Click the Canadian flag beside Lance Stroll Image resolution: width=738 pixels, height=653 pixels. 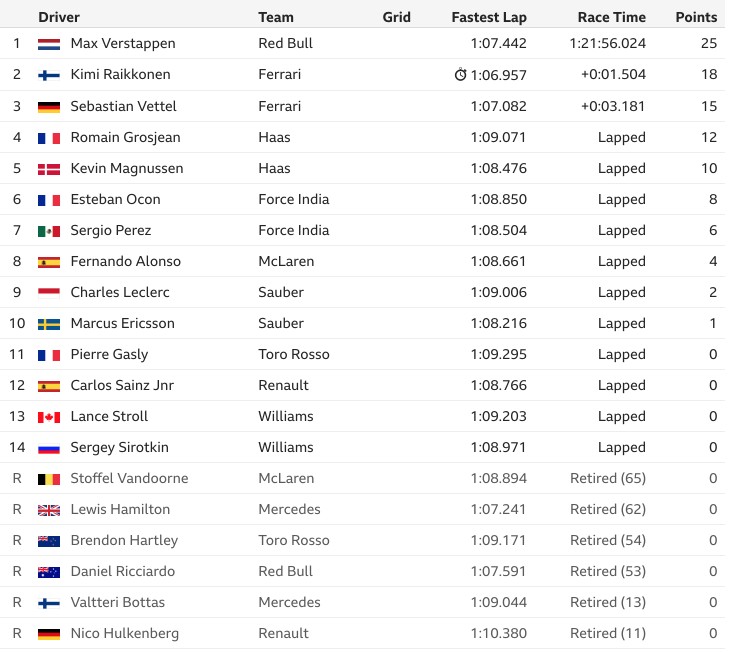click(49, 417)
